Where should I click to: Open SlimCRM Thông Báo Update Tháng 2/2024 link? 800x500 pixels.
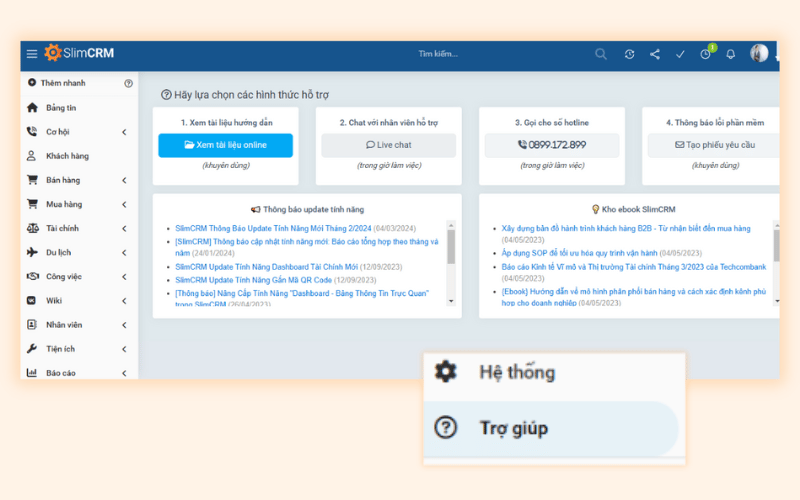click(273, 228)
